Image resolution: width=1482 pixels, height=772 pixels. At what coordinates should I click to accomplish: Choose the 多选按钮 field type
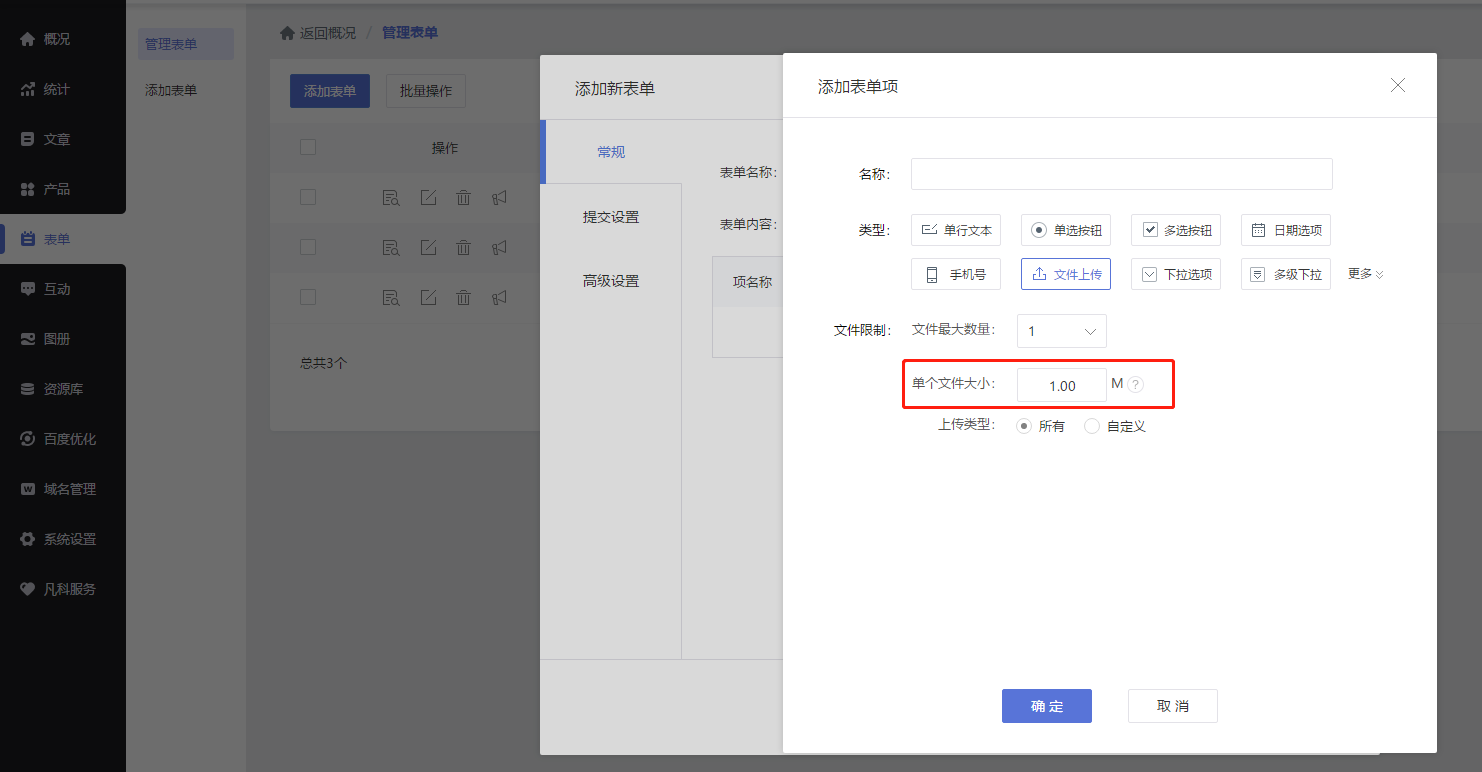pos(1176,230)
